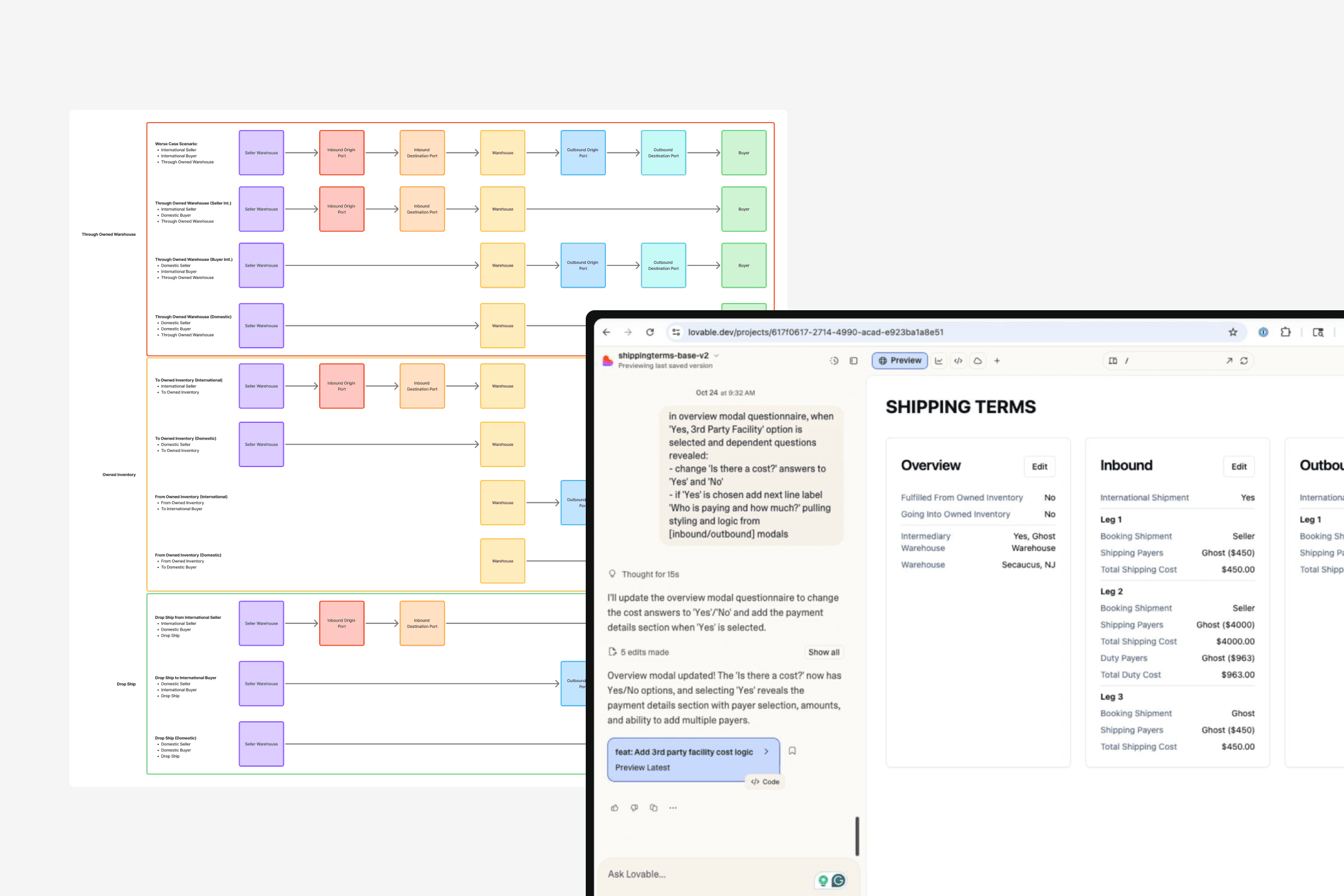
Task: Open more options ellipsis under response
Action: coord(673,808)
